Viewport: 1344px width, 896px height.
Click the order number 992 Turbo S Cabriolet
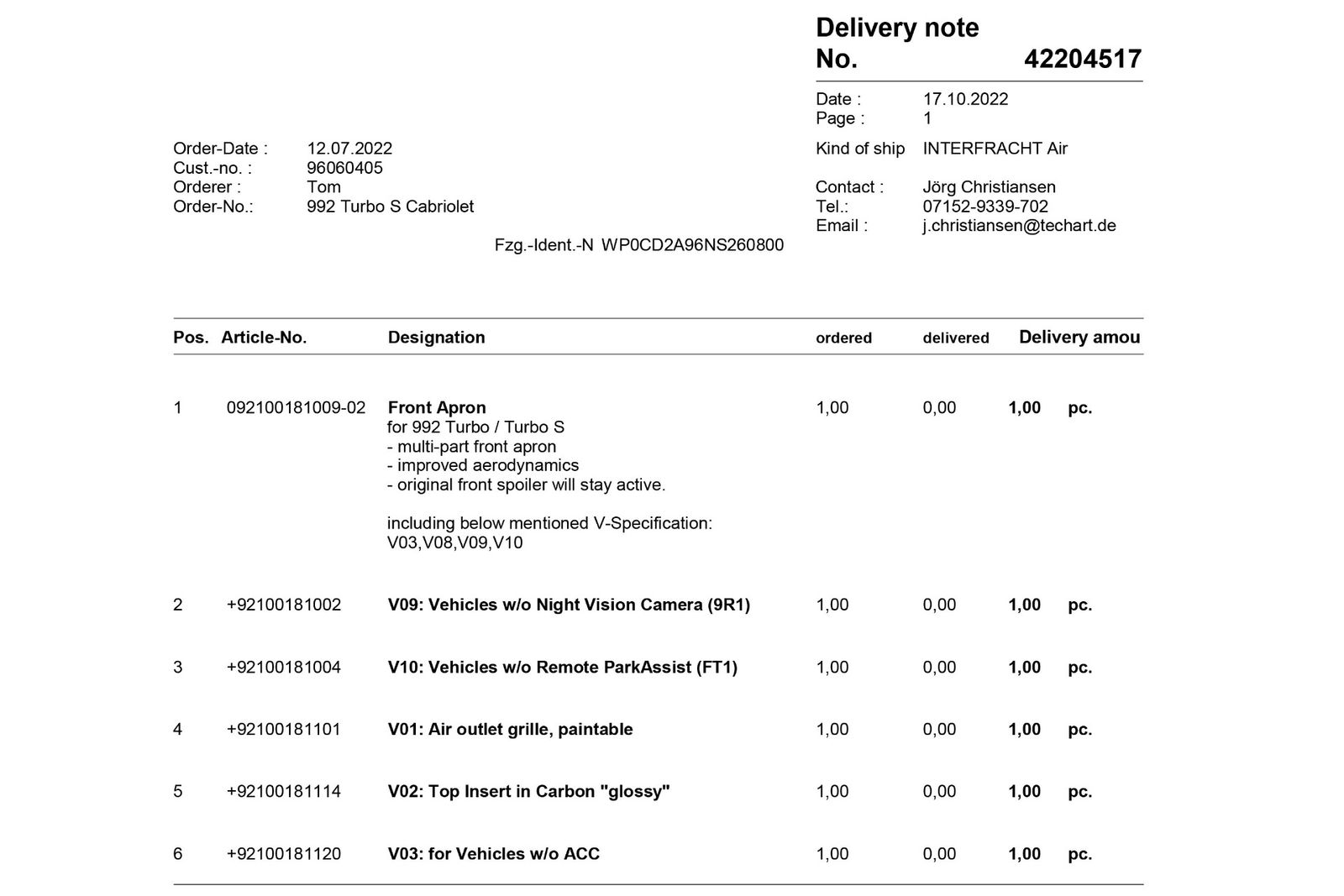tap(390, 207)
